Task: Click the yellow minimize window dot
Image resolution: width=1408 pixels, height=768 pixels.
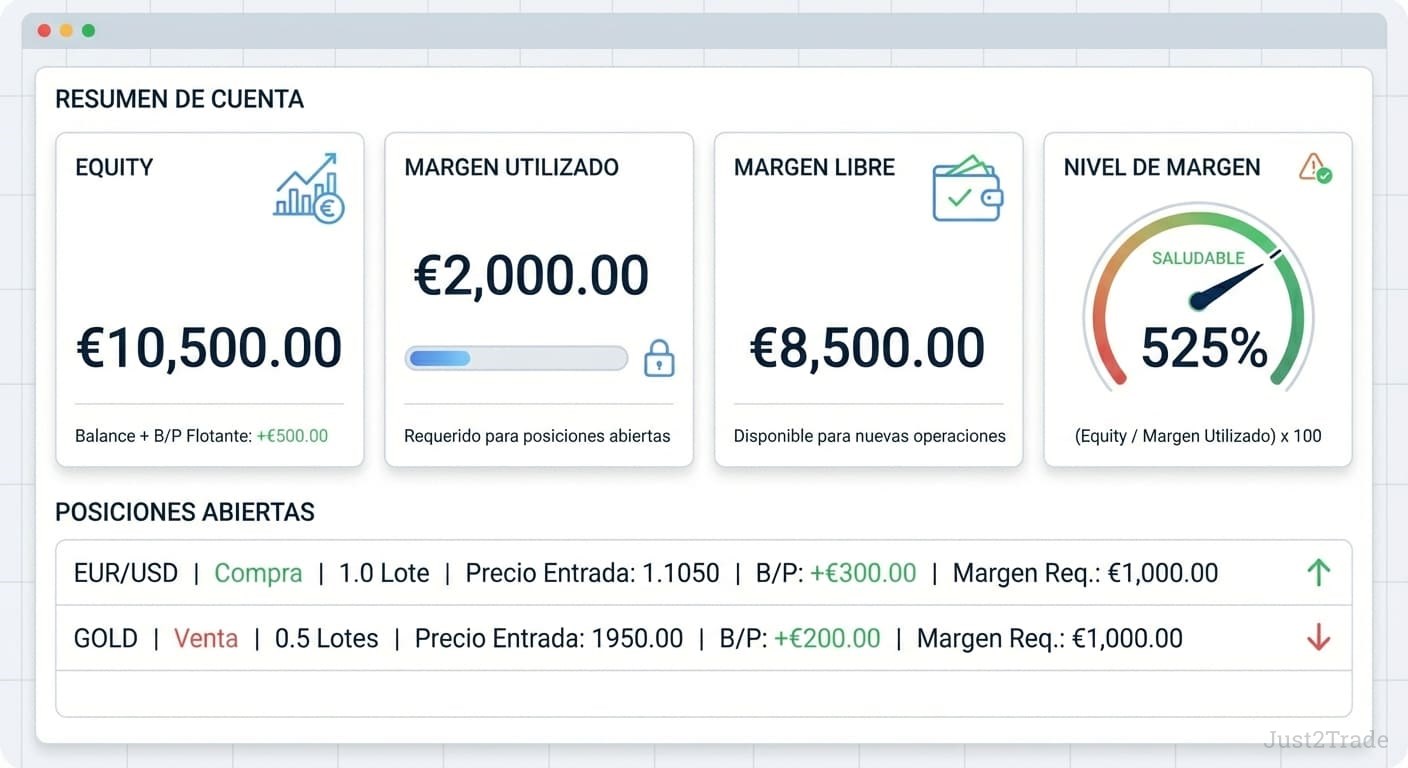Action: (x=66, y=31)
